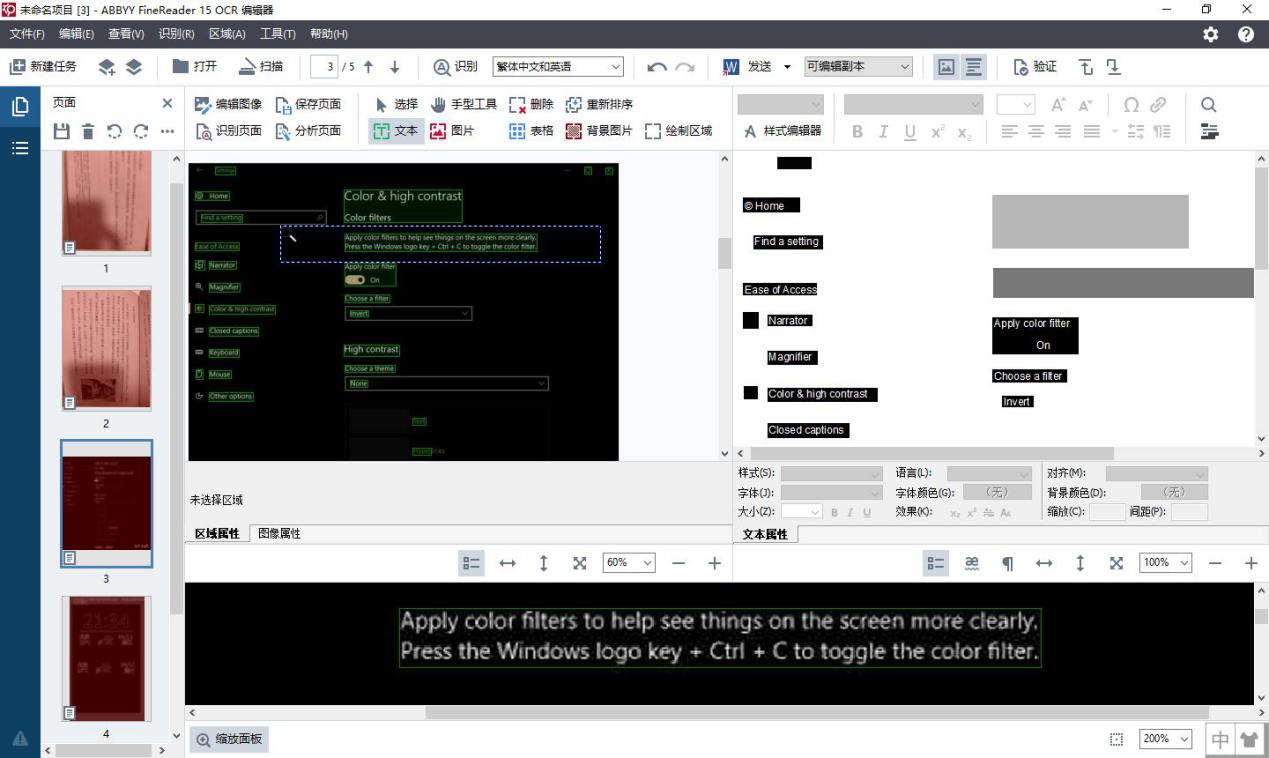Open the 识别(R) menu
The height and width of the screenshot is (758, 1269).
[176, 34]
